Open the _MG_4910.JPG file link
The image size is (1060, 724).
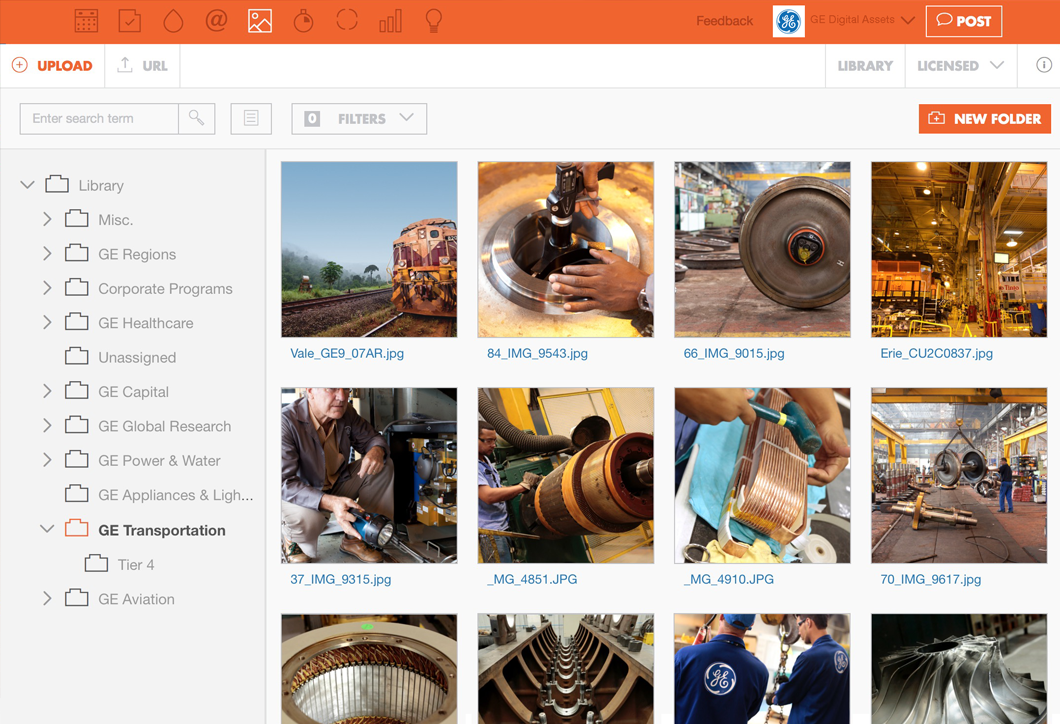point(729,579)
